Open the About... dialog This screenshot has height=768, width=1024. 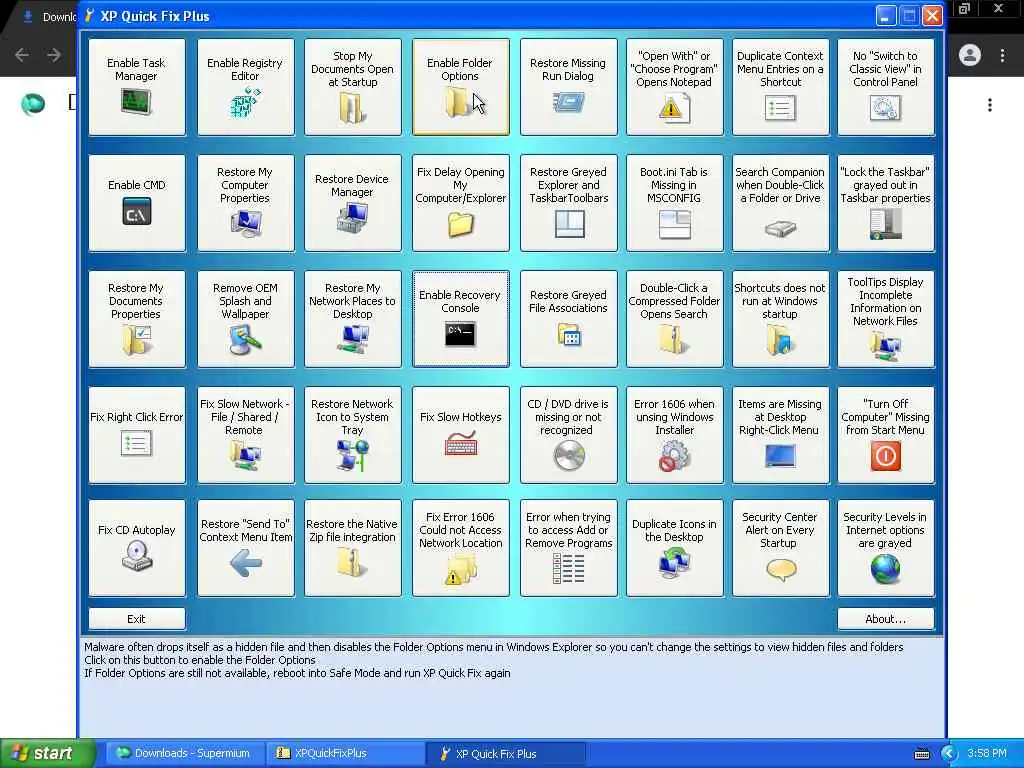coord(886,618)
